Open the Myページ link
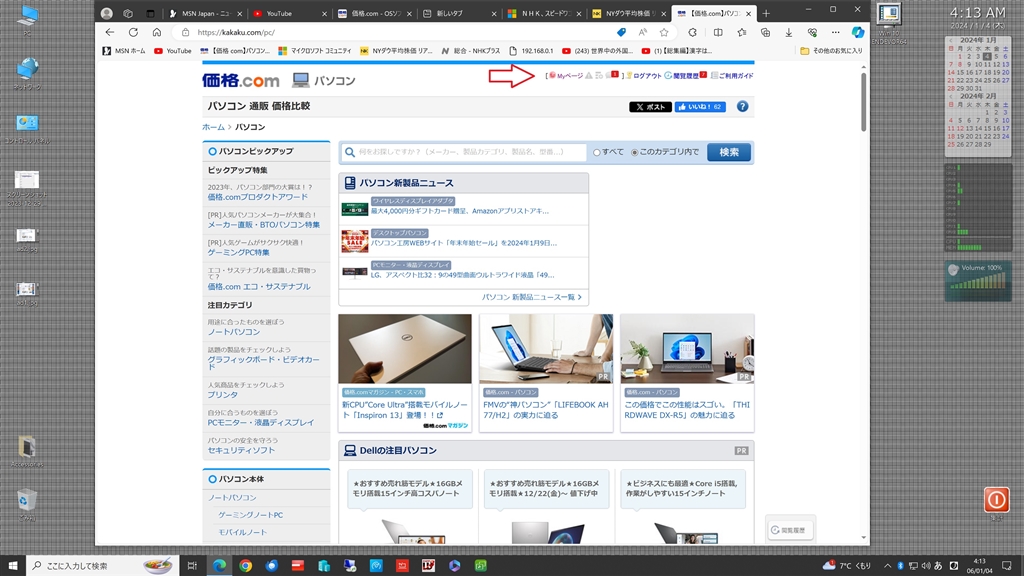The image size is (1024, 576). [566, 76]
